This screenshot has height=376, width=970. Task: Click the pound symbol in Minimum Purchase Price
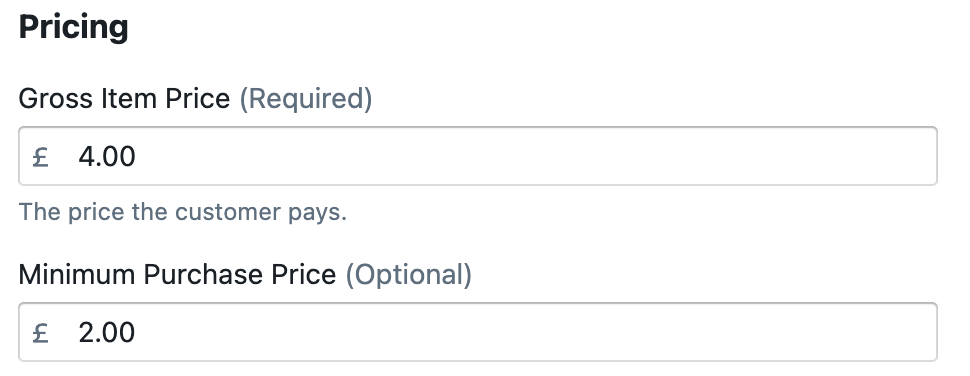[x=41, y=333]
